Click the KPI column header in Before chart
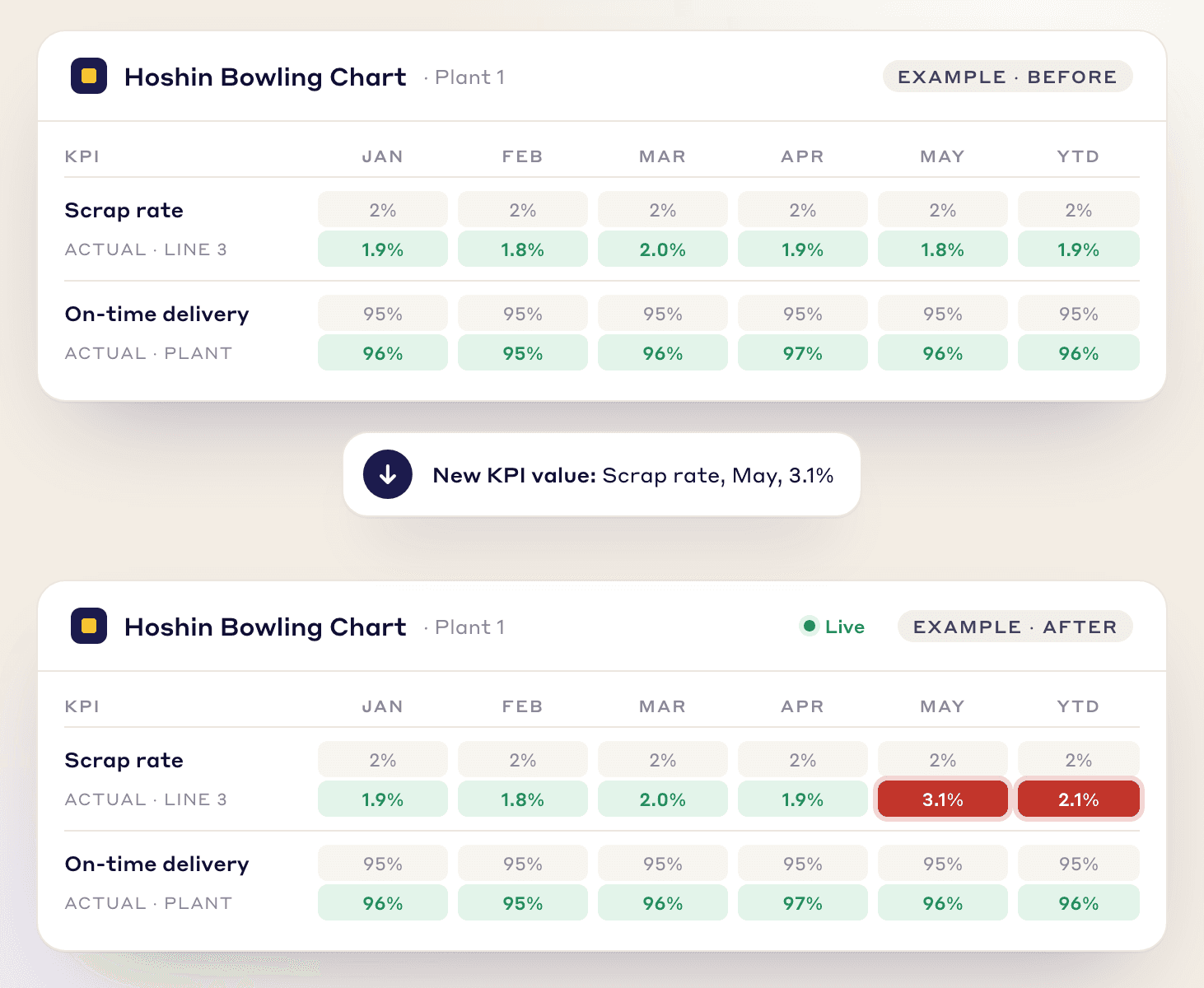 pyautogui.click(x=82, y=156)
